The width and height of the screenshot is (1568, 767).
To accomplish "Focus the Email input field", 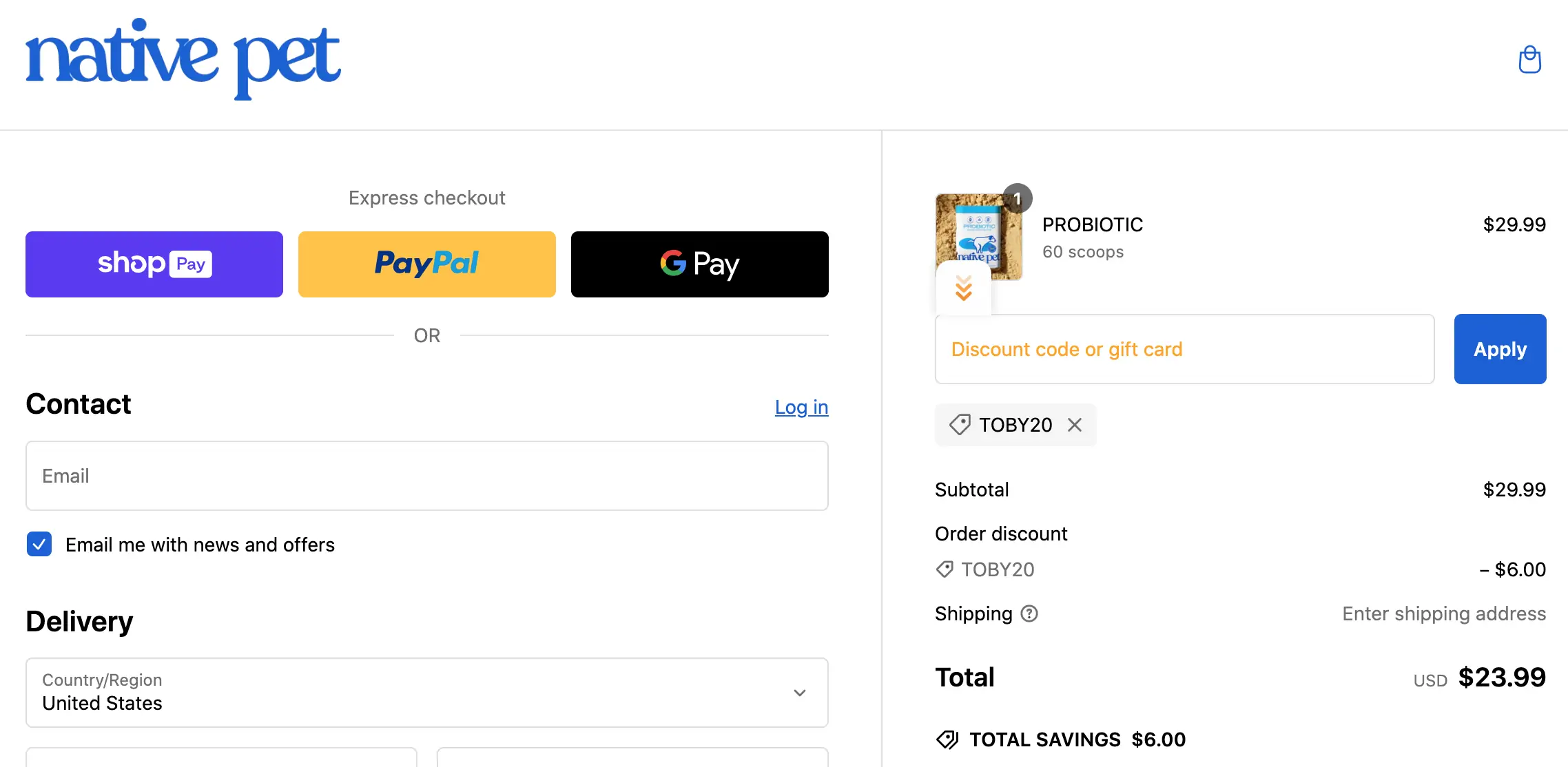I will 426,476.
